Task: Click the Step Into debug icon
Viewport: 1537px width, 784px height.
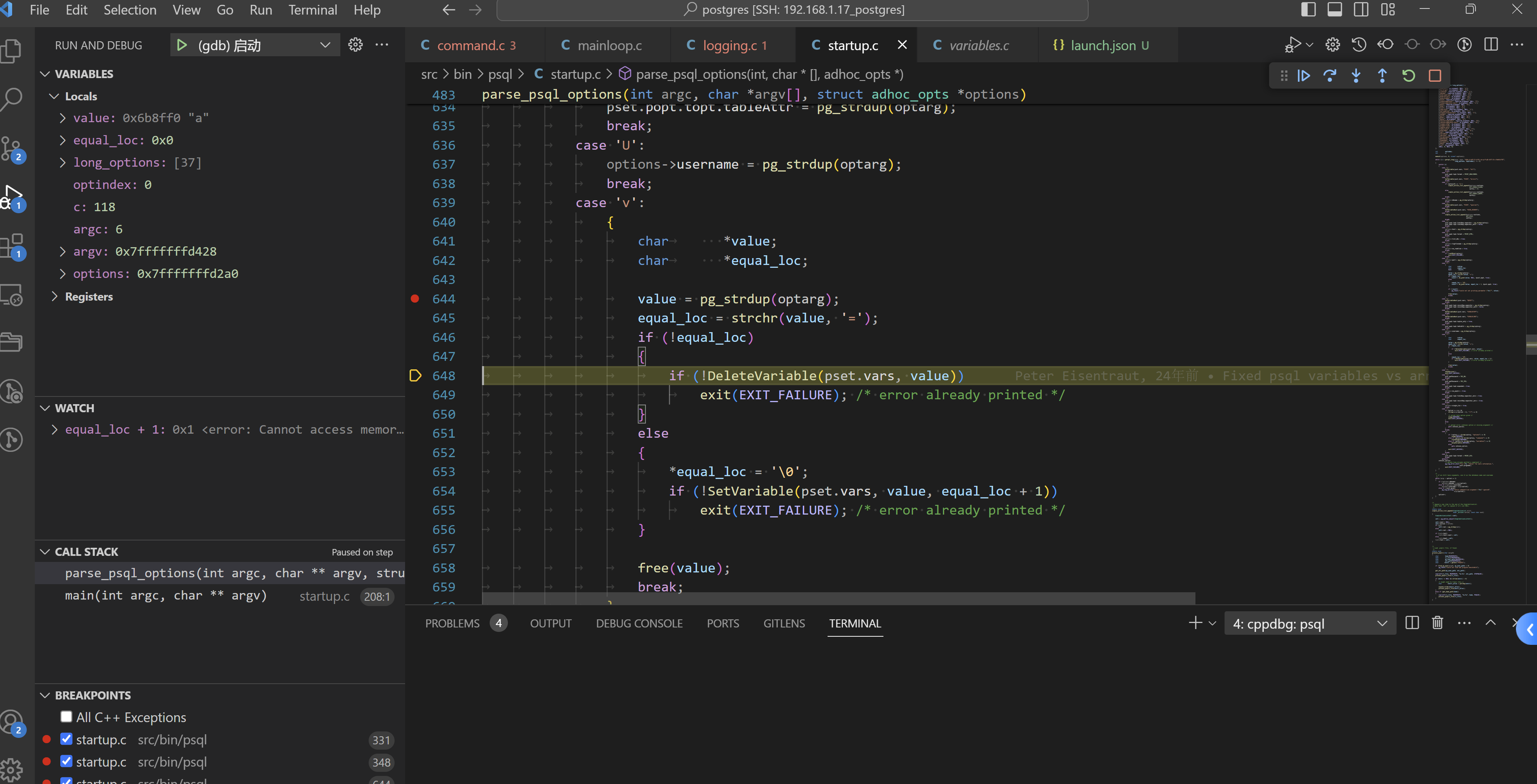Action: 1356,76
